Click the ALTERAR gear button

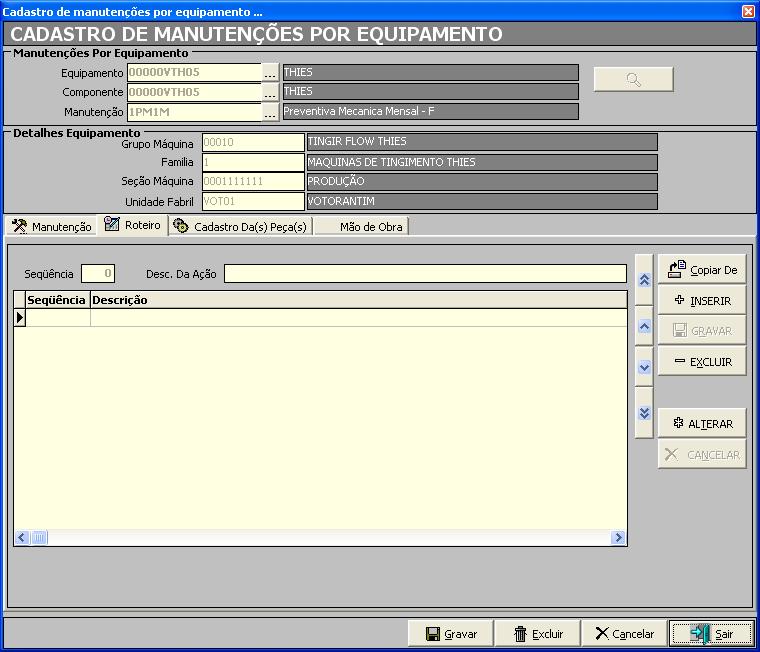[x=702, y=424]
